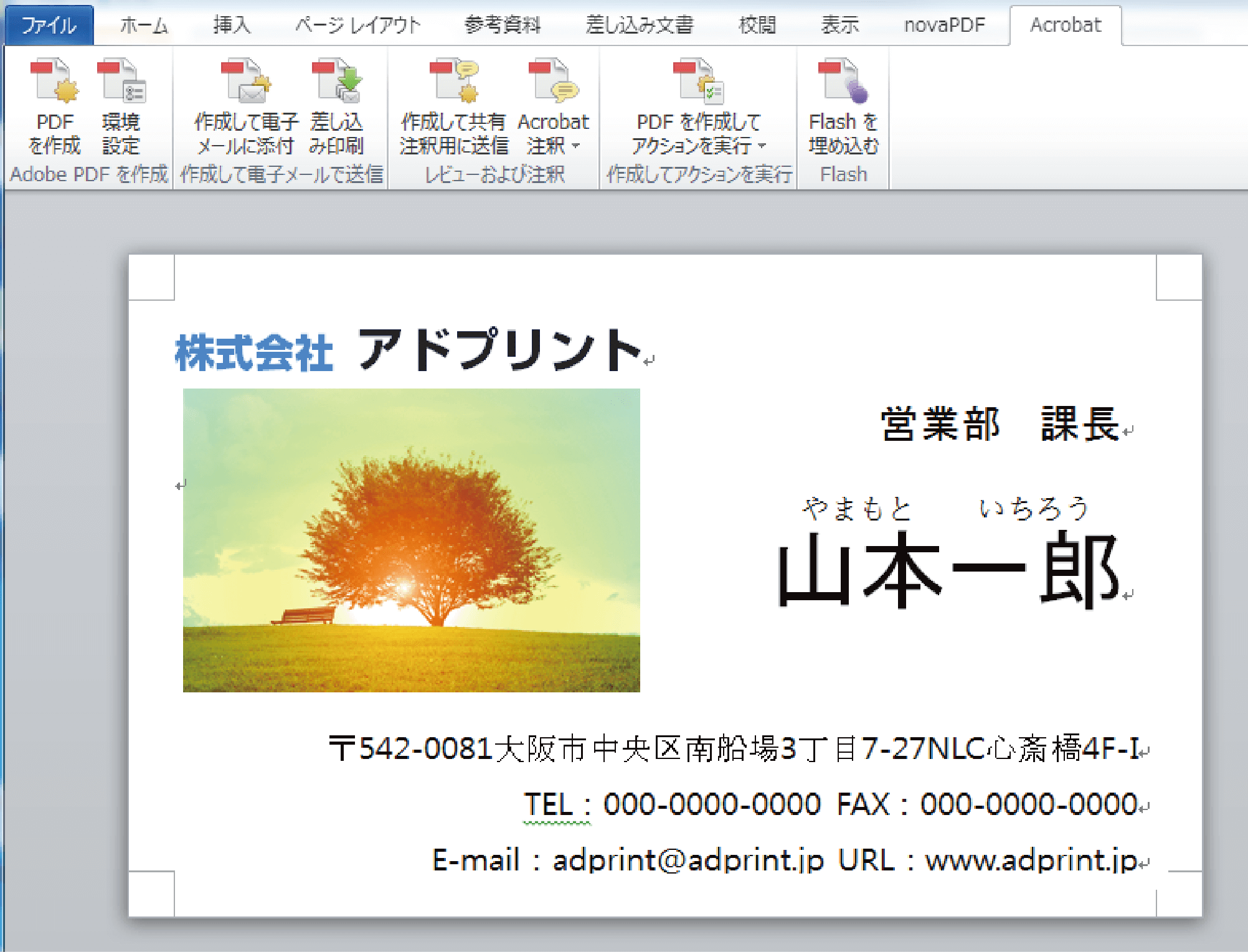Screen dimensions: 1248x952
Task: Select the tree photo in the document
Action: 411,540
